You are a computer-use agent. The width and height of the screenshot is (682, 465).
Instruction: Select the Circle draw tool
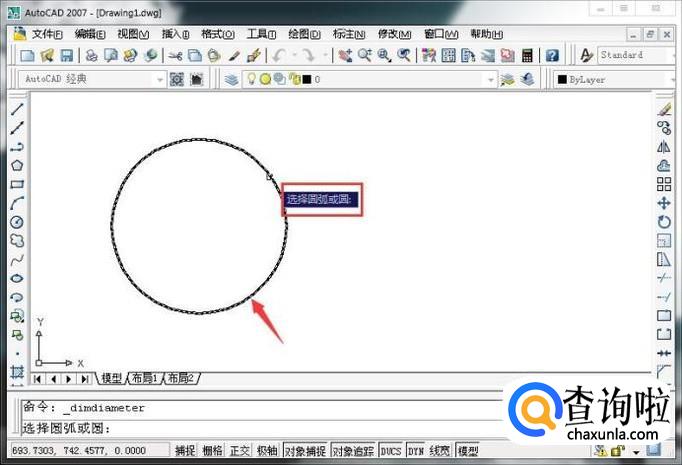pos(17,222)
